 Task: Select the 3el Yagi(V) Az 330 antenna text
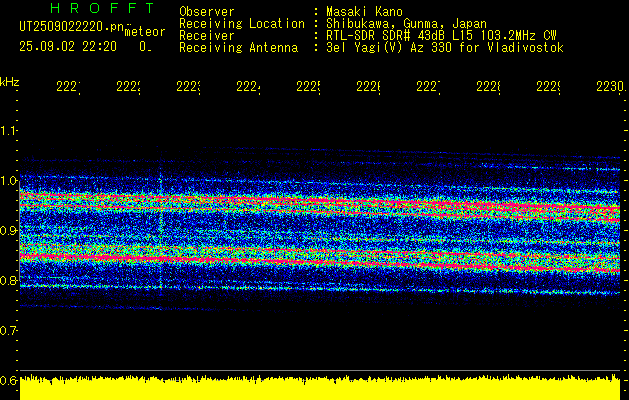tap(445, 48)
